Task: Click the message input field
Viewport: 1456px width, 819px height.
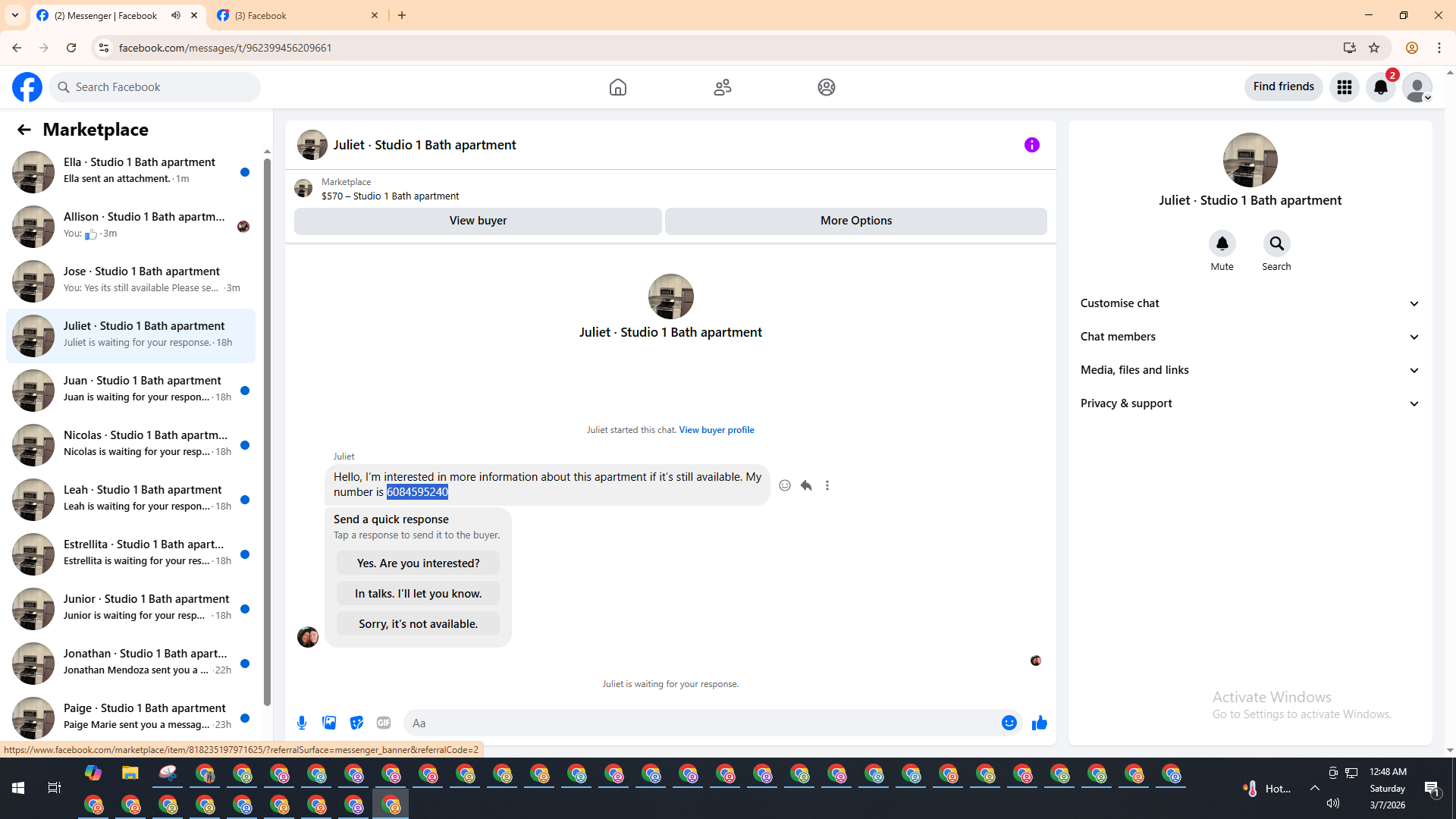Action: [701, 723]
